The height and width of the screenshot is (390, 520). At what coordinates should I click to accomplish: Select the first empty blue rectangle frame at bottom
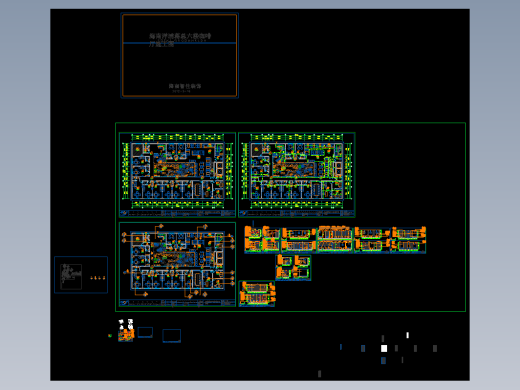pyautogui.click(x=145, y=332)
